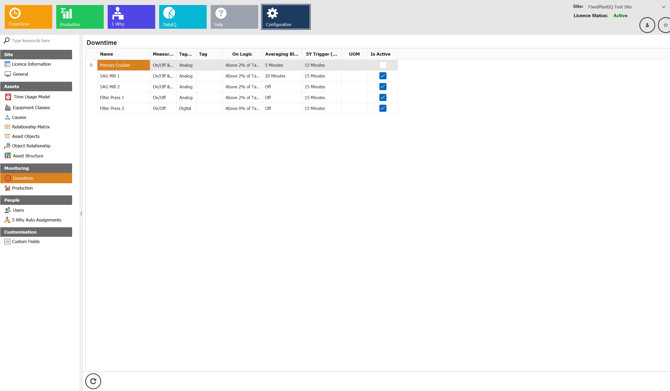Click Filter Press 2 On Logic cell
This screenshot has width=670, height=391.
click(242, 109)
